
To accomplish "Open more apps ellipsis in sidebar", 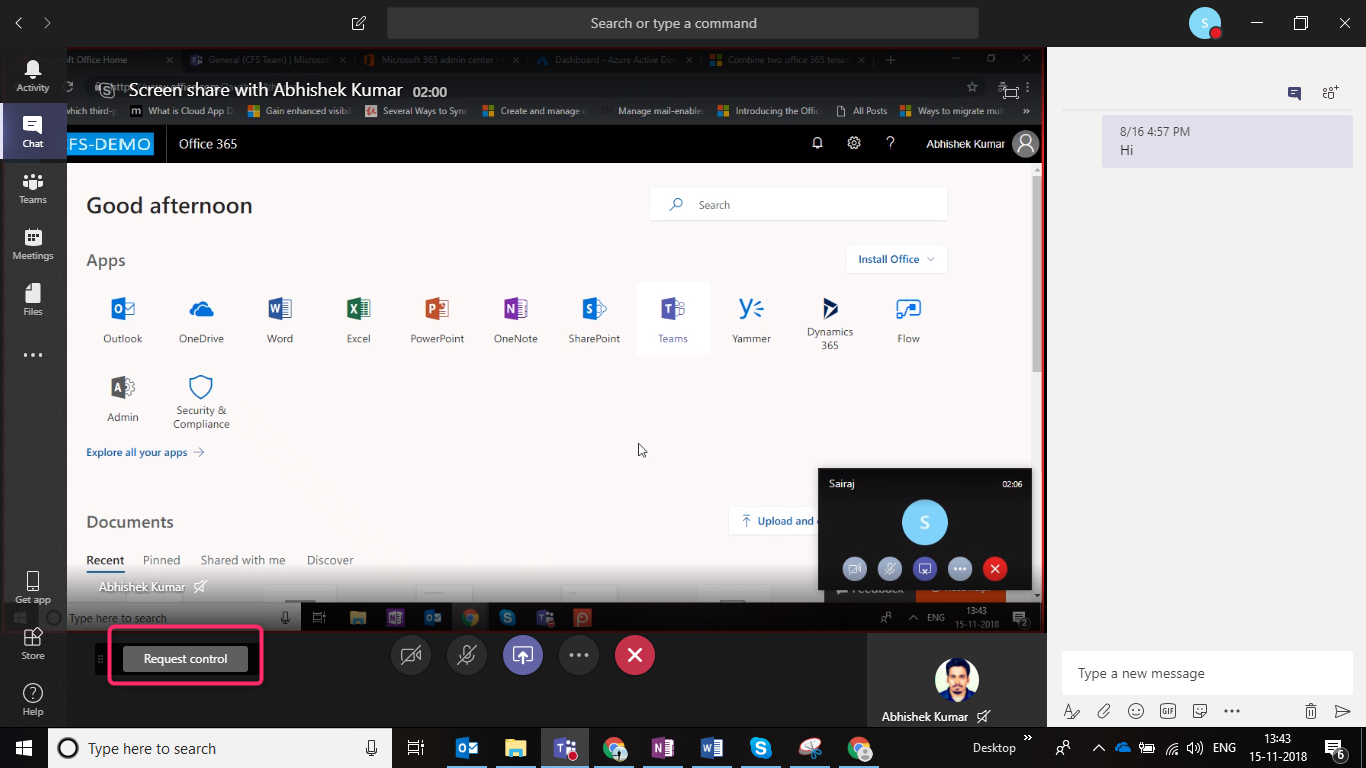I will pyautogui.click(x=33, y=355).
